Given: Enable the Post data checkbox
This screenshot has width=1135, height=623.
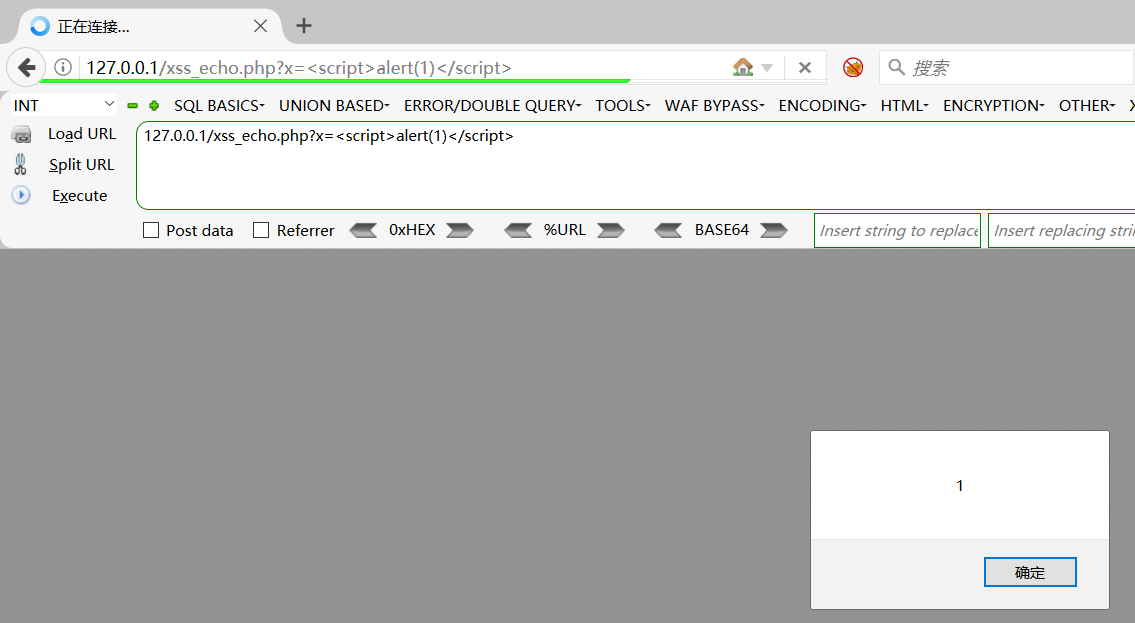Looking at the screenshot, I should (x=151, y=230).
